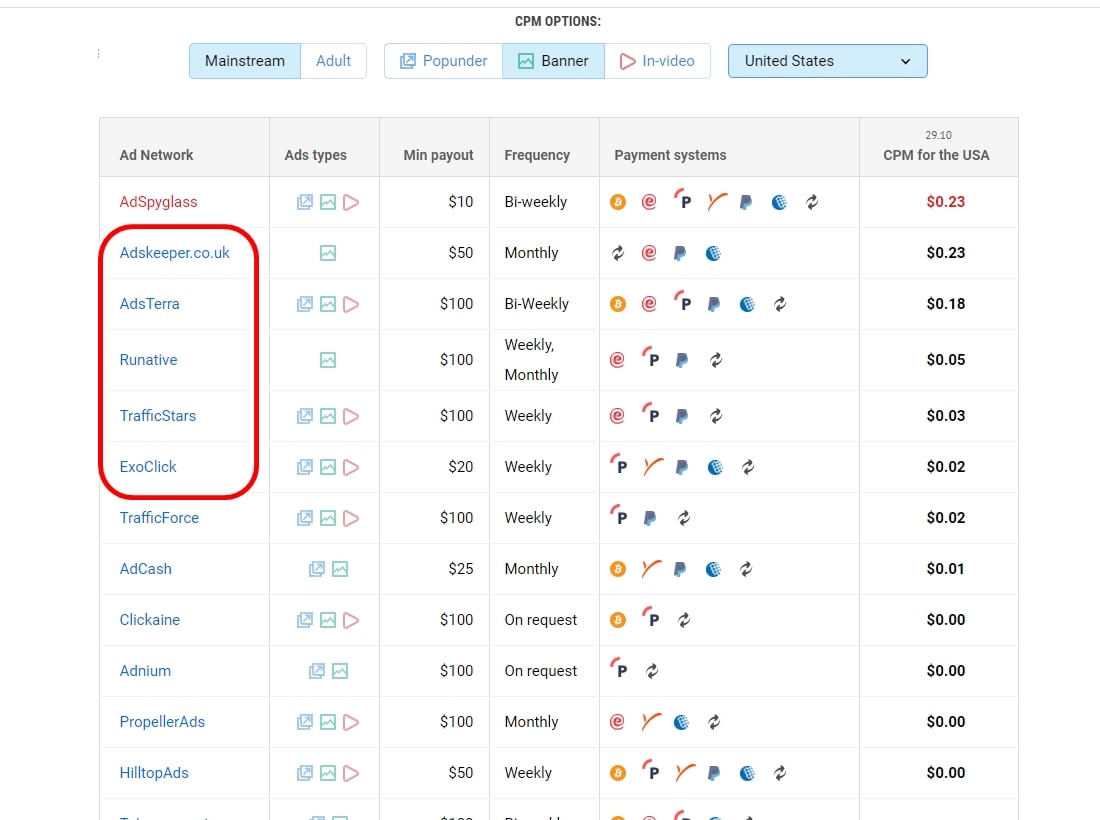1100x820 pixels.
Task: Click the ePayments icon in Runative row
Action: 617,360
